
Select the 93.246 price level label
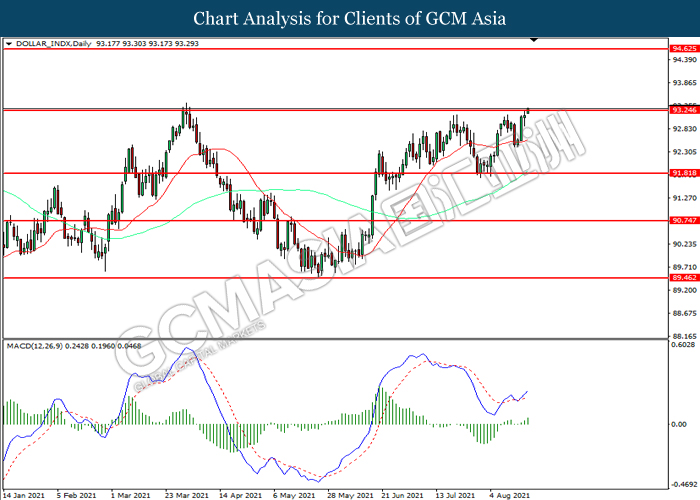pos(685,110)
